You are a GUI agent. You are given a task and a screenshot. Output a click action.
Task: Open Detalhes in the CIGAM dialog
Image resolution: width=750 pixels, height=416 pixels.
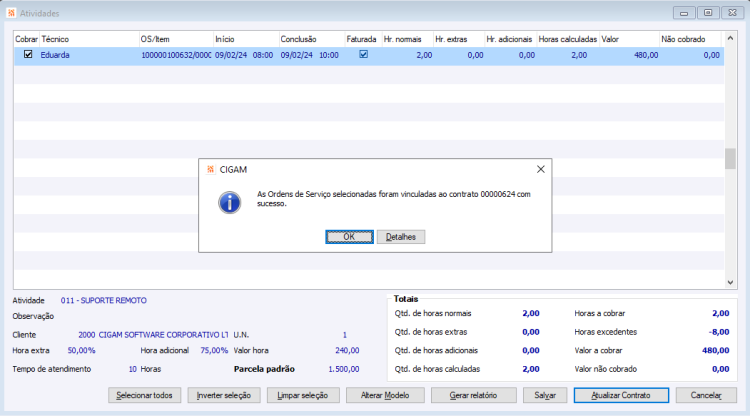point(401,237)
